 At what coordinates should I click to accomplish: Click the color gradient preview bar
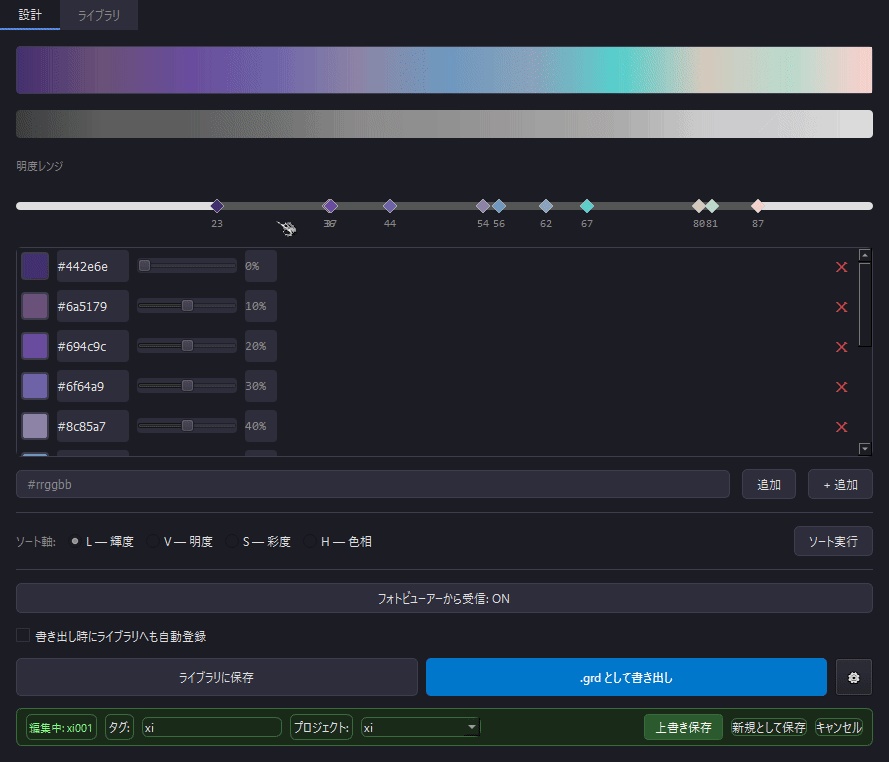444,70
